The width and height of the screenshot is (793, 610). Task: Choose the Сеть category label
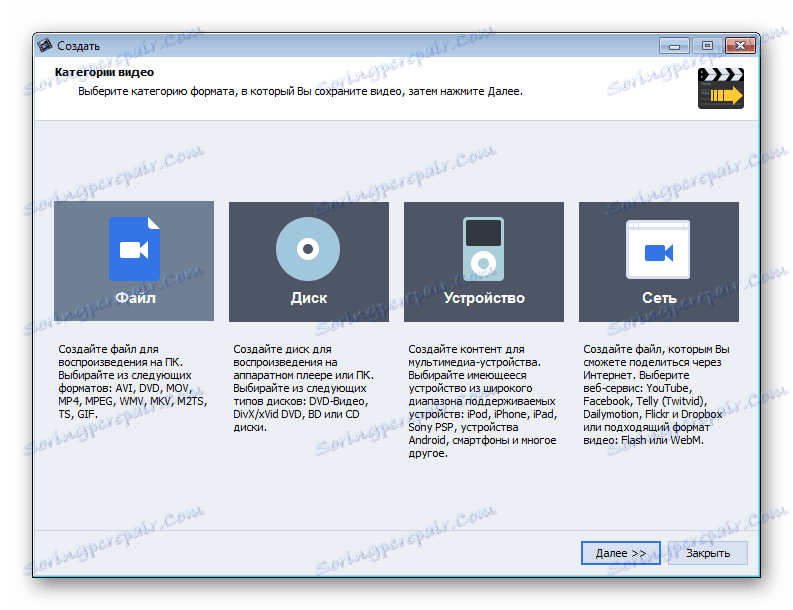pyautogui.click(x=659, y=297)
